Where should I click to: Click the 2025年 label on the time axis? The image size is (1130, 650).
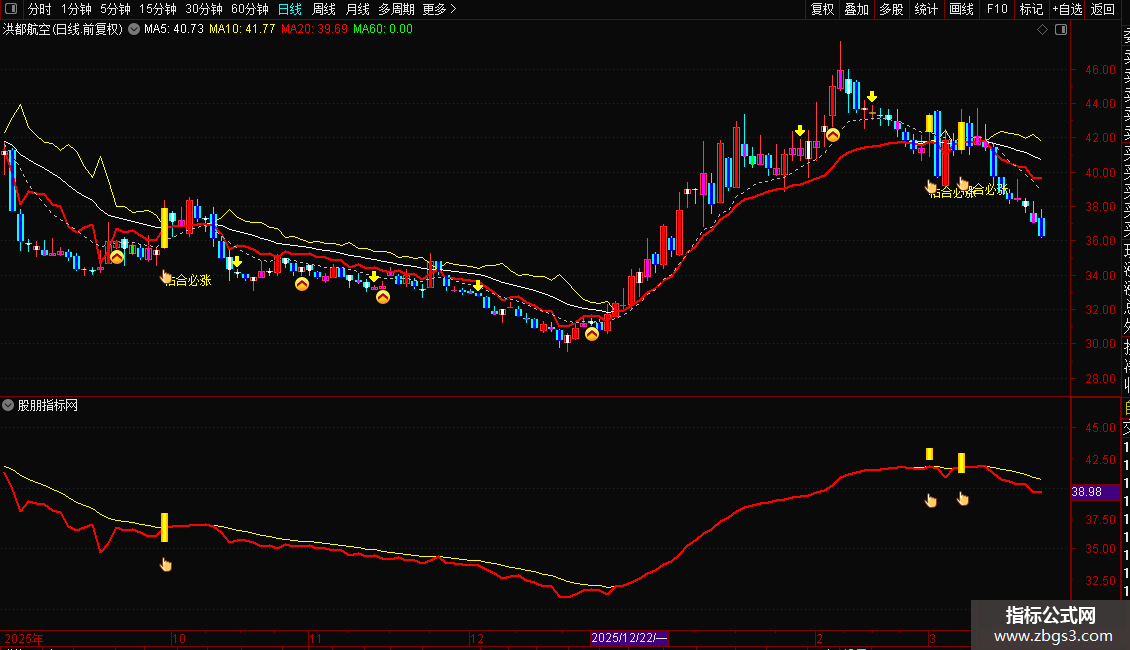(x=24, y=638)
